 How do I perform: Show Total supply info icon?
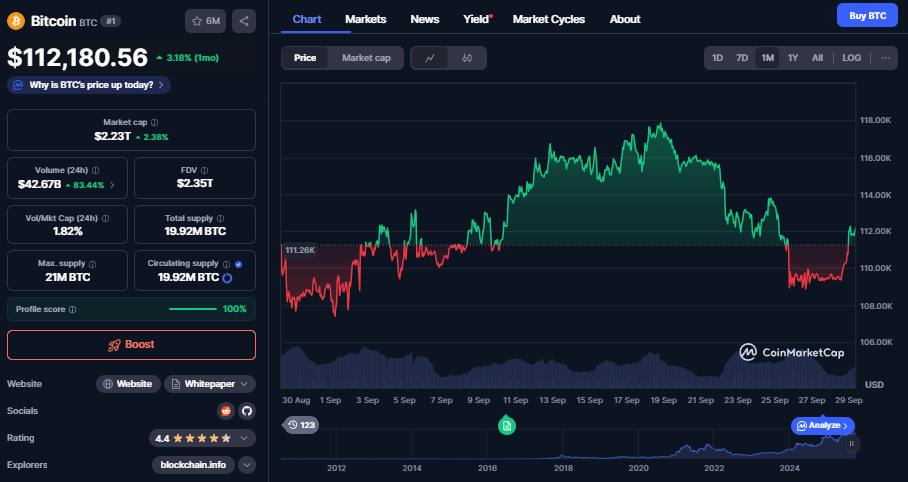[220, 218]
